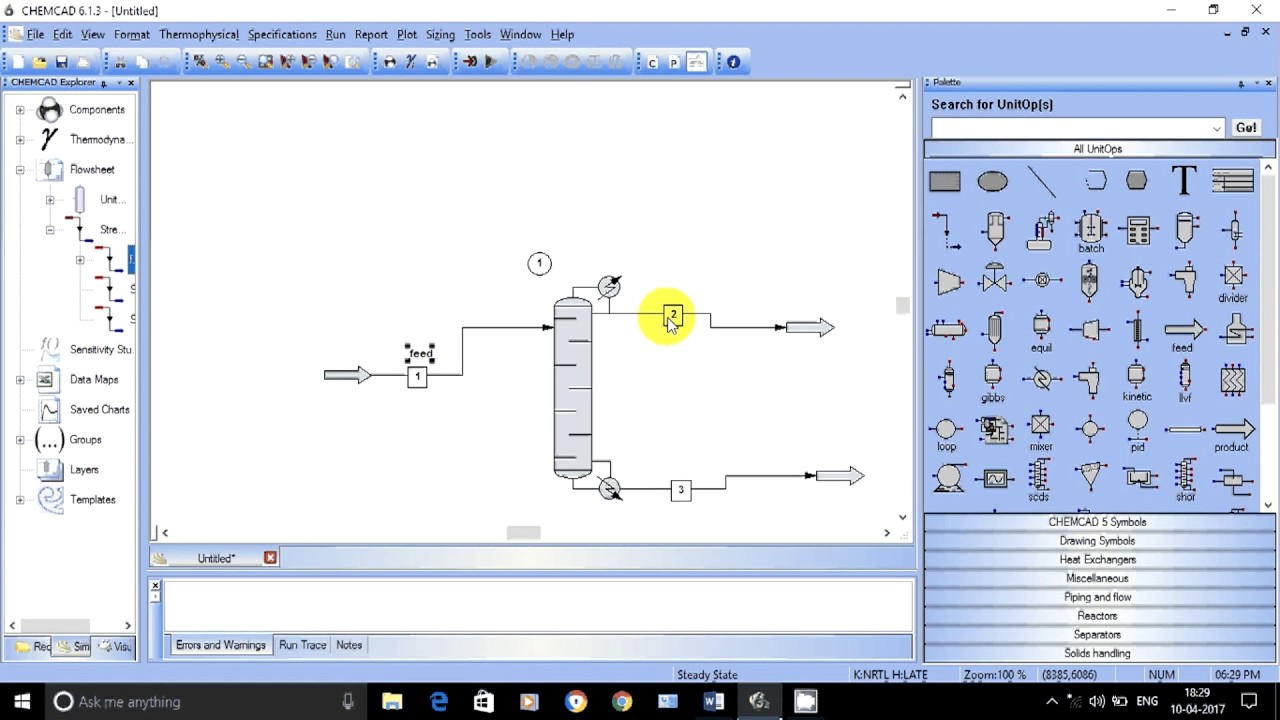Pick the compressor UnitOp icon
The width and height of the screenshot is (1280, 720).
[948, 281]
